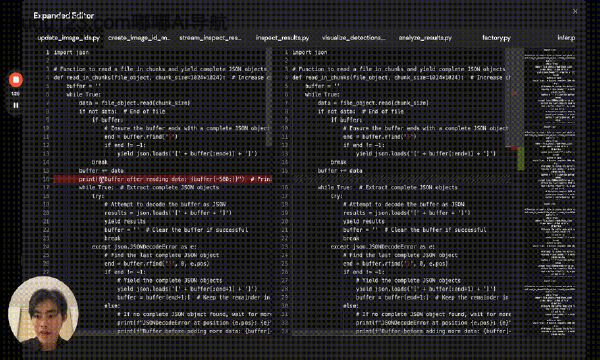Switch to the visualize_detections tab
The height and width of the screenshot is (360, 600).
coord(353,38)
